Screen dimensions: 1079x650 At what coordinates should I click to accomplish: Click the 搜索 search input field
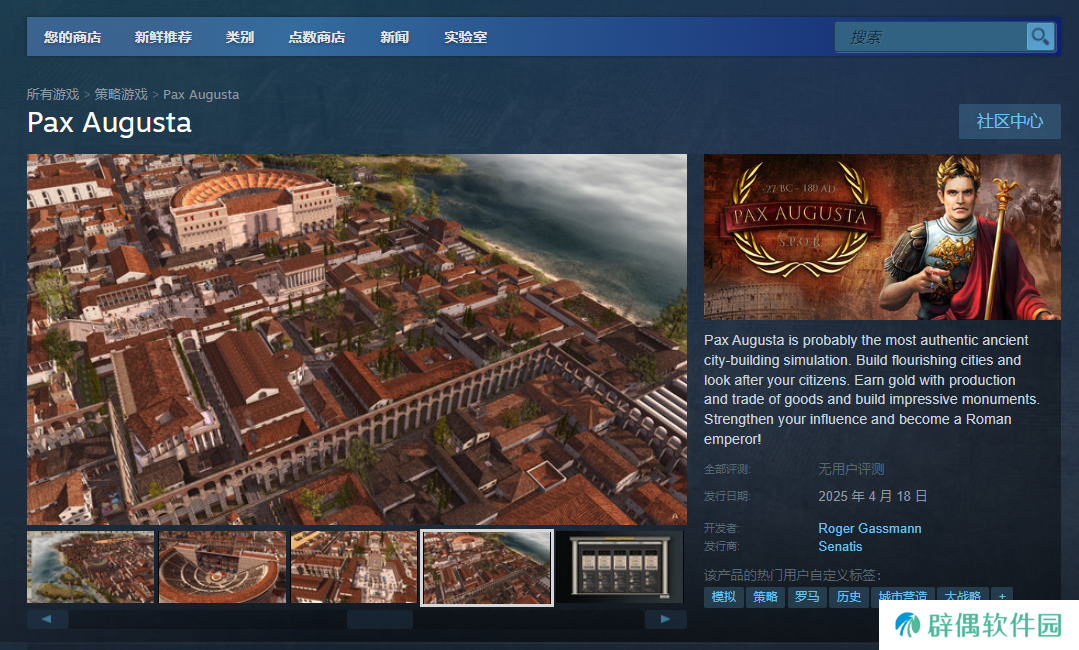930,37
